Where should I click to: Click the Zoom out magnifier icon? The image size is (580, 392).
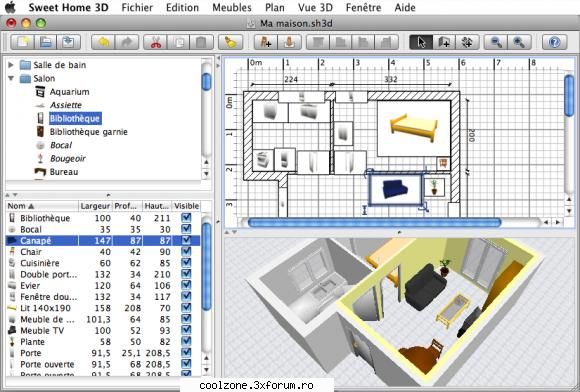496,43
